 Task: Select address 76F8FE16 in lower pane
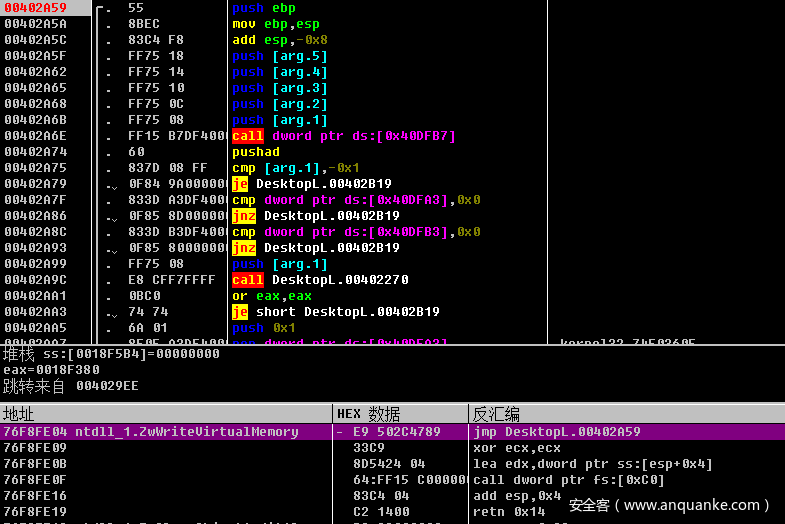click(x=36, y=496)
